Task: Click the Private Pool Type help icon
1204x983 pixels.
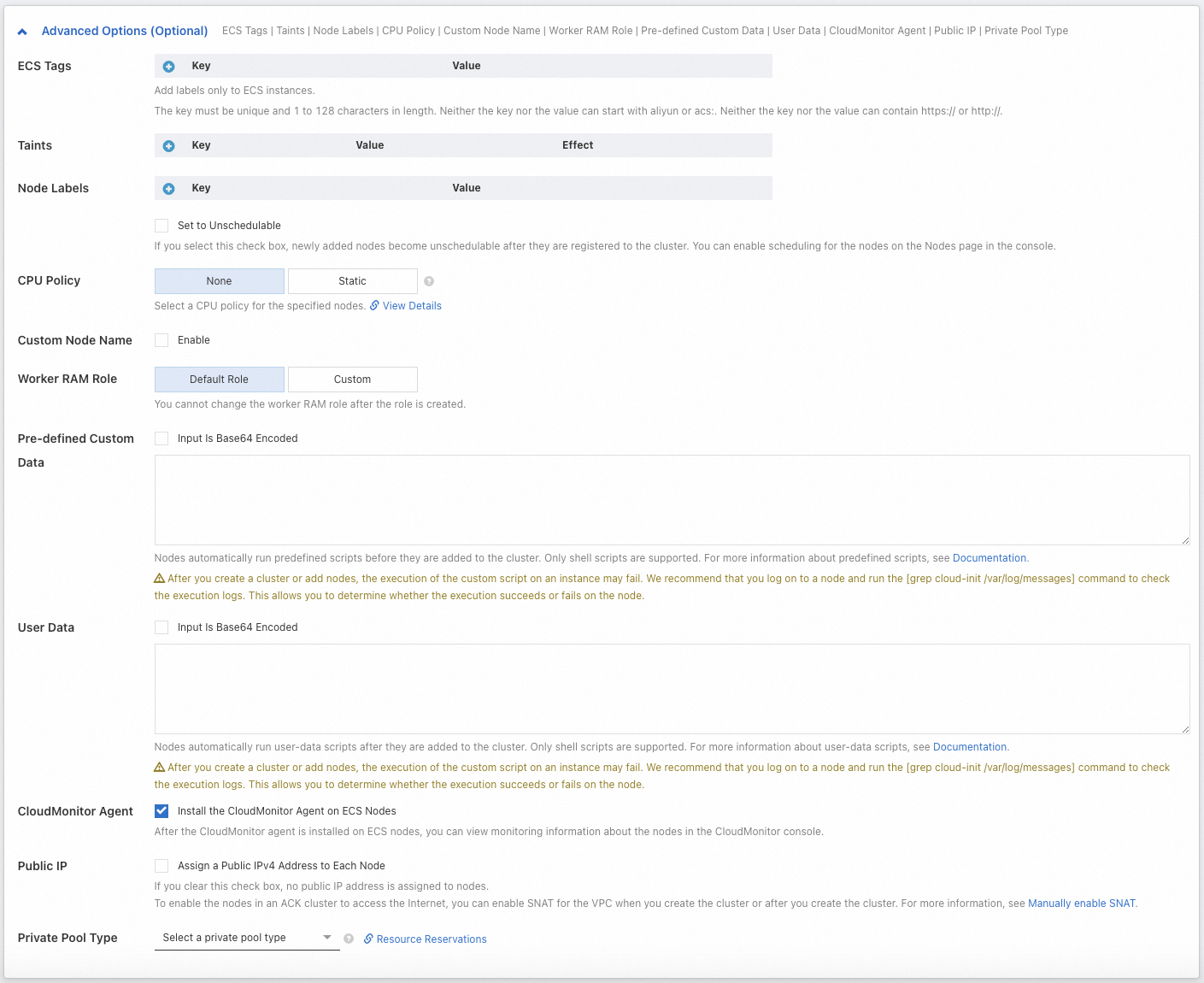Action: (349, 939)
